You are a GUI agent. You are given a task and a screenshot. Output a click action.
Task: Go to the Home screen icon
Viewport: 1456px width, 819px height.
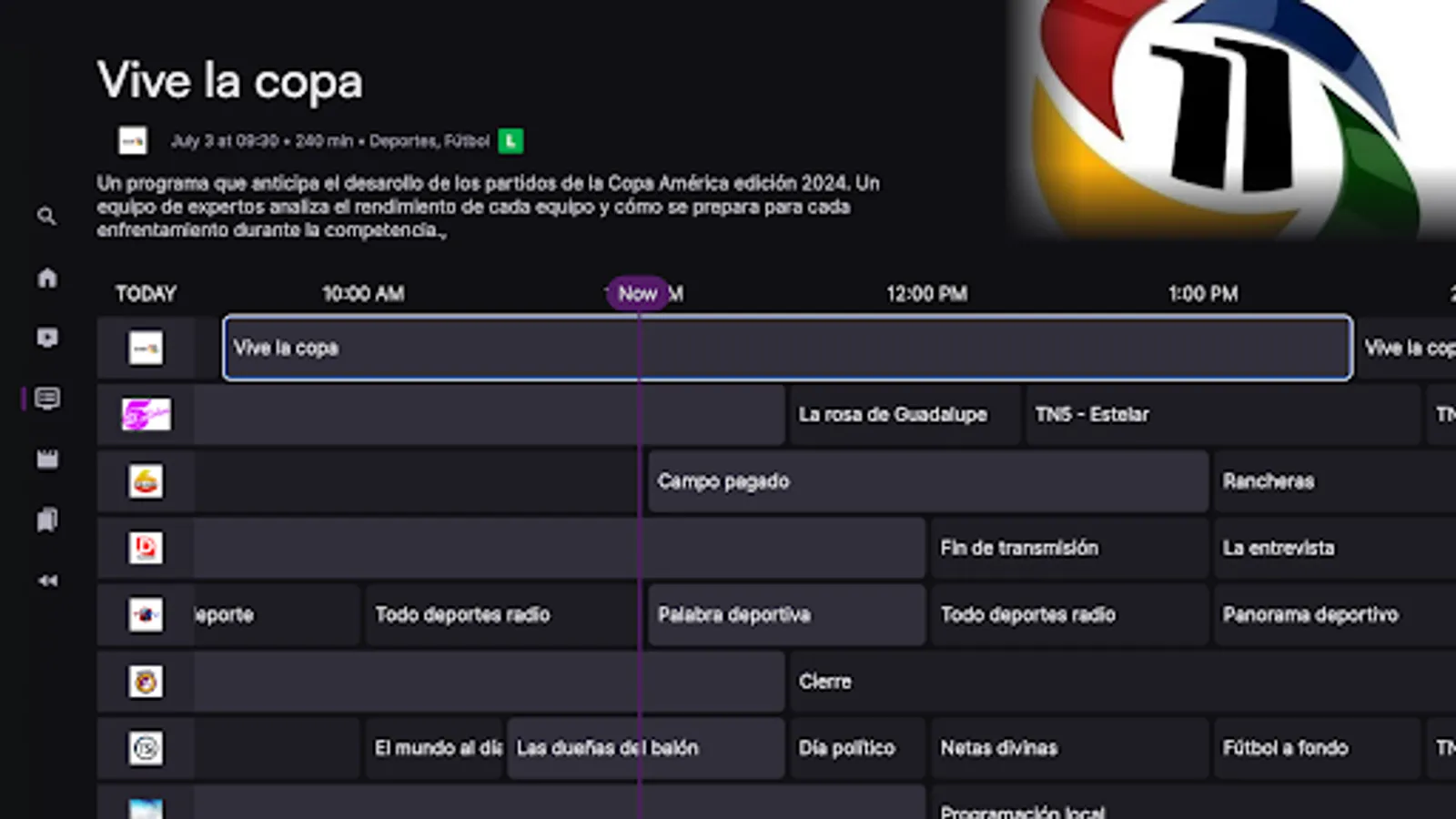(47, 279)
